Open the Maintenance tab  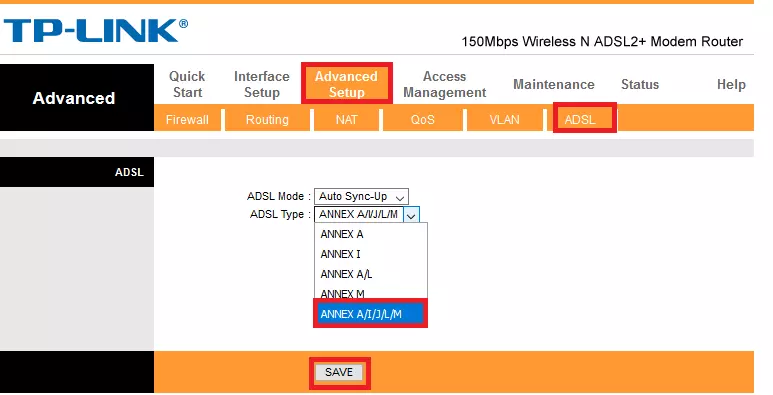(x=554, y=84)
